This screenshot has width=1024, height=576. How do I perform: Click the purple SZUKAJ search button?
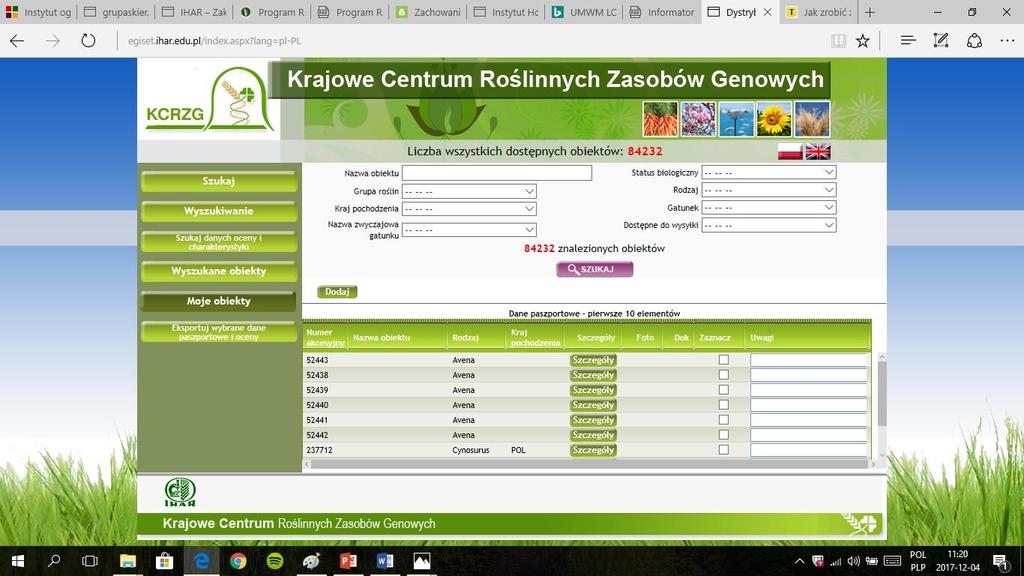pos(594,269)
